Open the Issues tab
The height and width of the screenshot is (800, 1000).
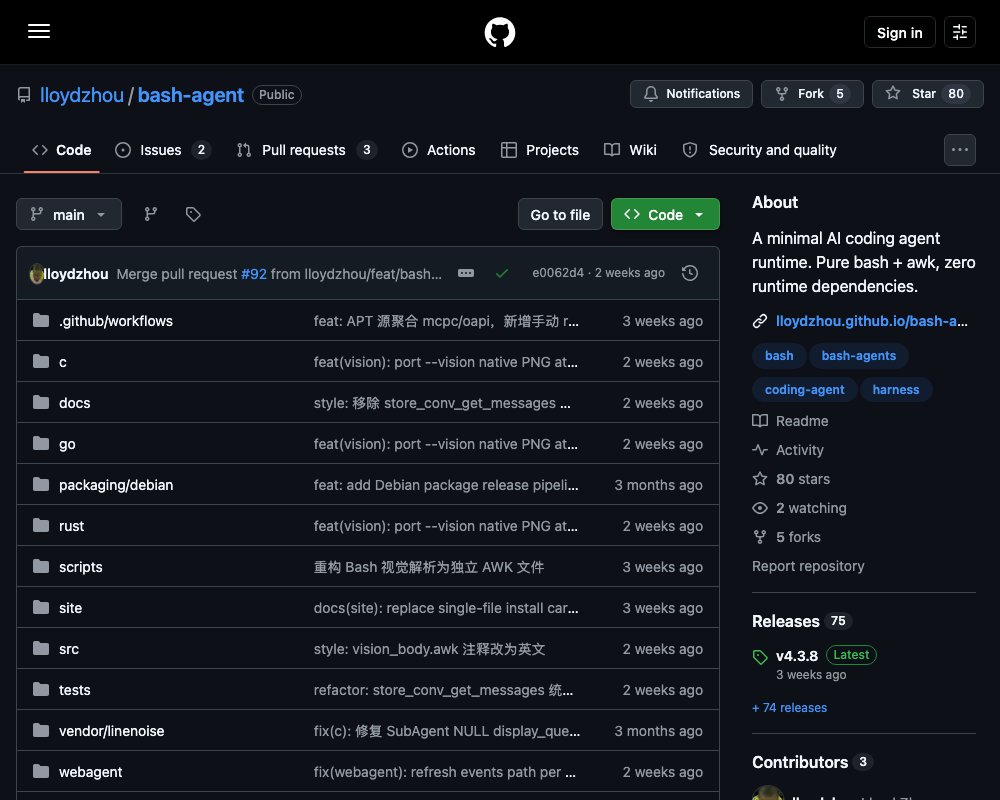tap(162, 150)
